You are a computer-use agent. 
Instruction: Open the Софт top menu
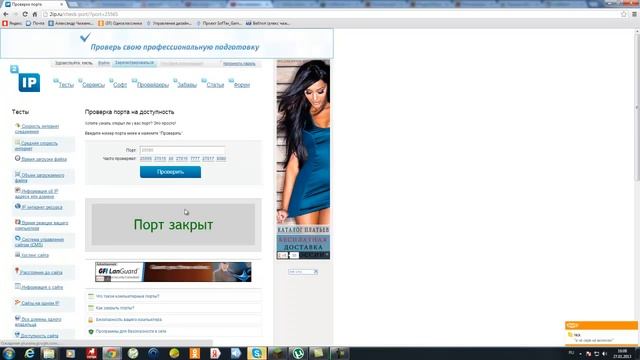120,85
